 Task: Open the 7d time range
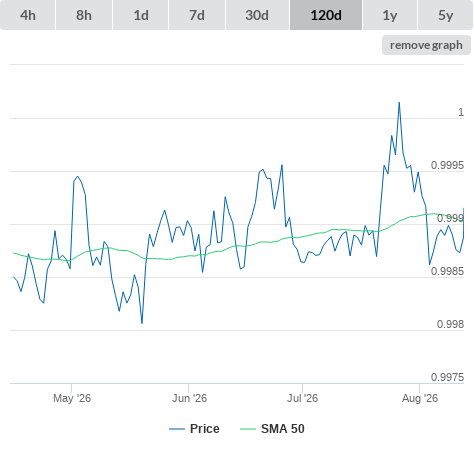coord(197,15)
